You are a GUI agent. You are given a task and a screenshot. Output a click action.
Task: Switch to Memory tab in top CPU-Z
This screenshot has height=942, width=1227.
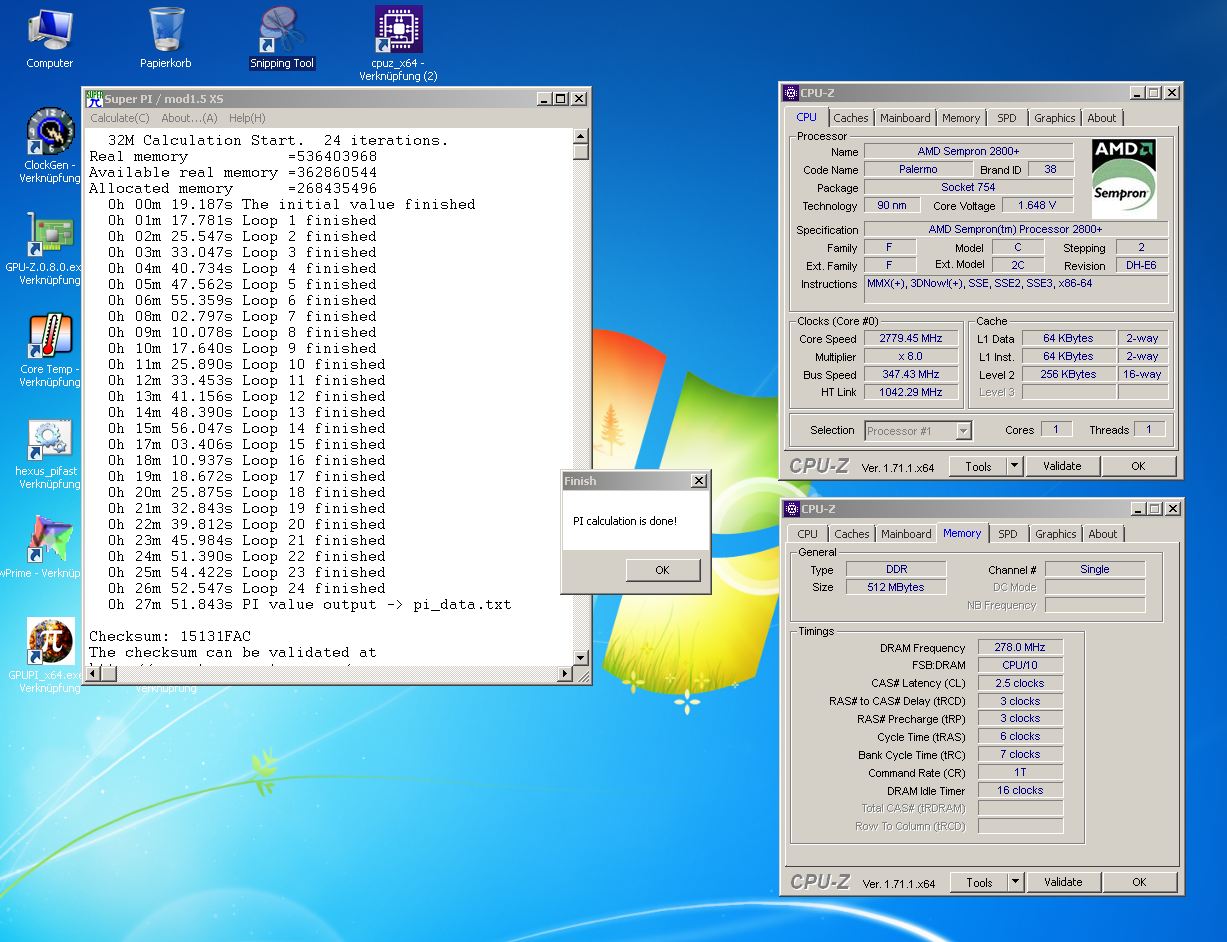click(x=961, y=118)
